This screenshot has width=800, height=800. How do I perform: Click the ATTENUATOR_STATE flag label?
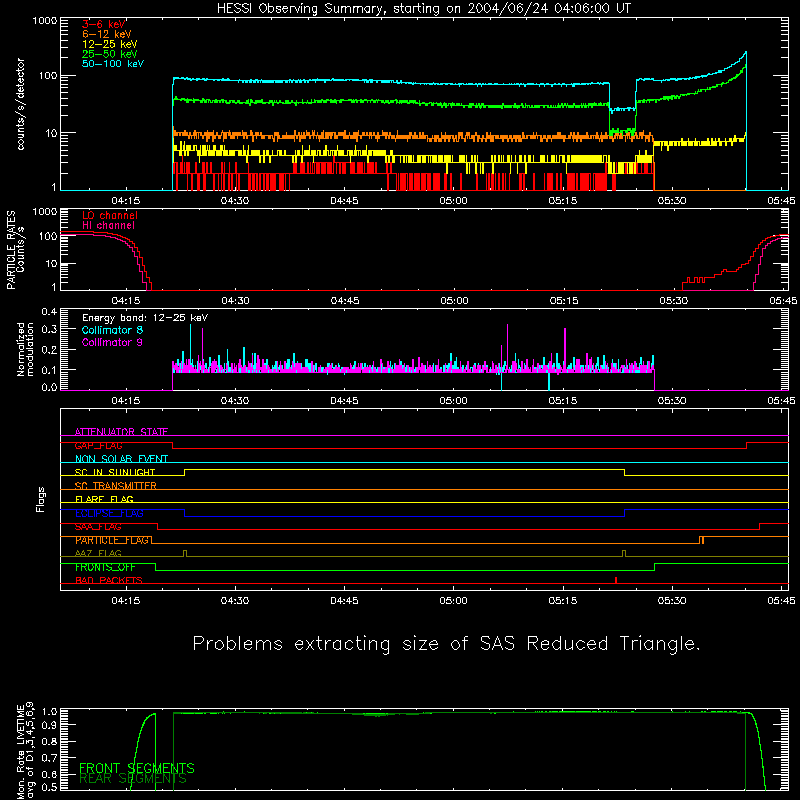coord(121,432)
